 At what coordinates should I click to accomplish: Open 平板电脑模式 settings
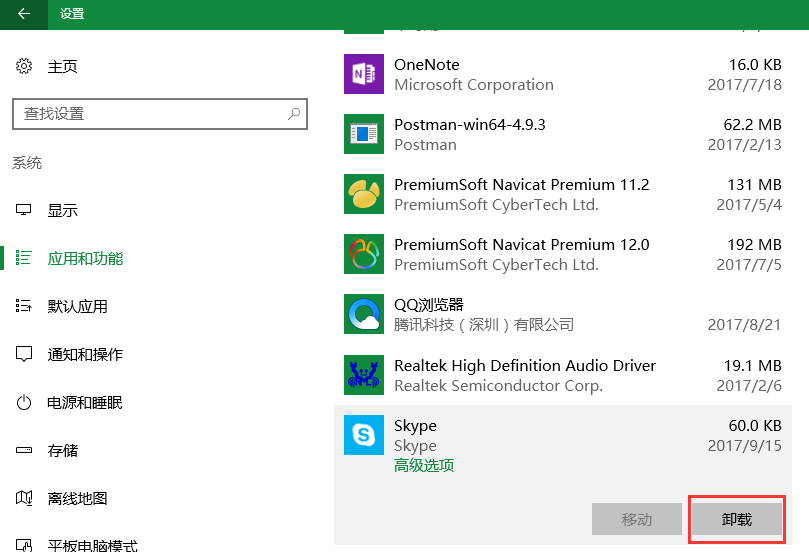pos(93,545)
